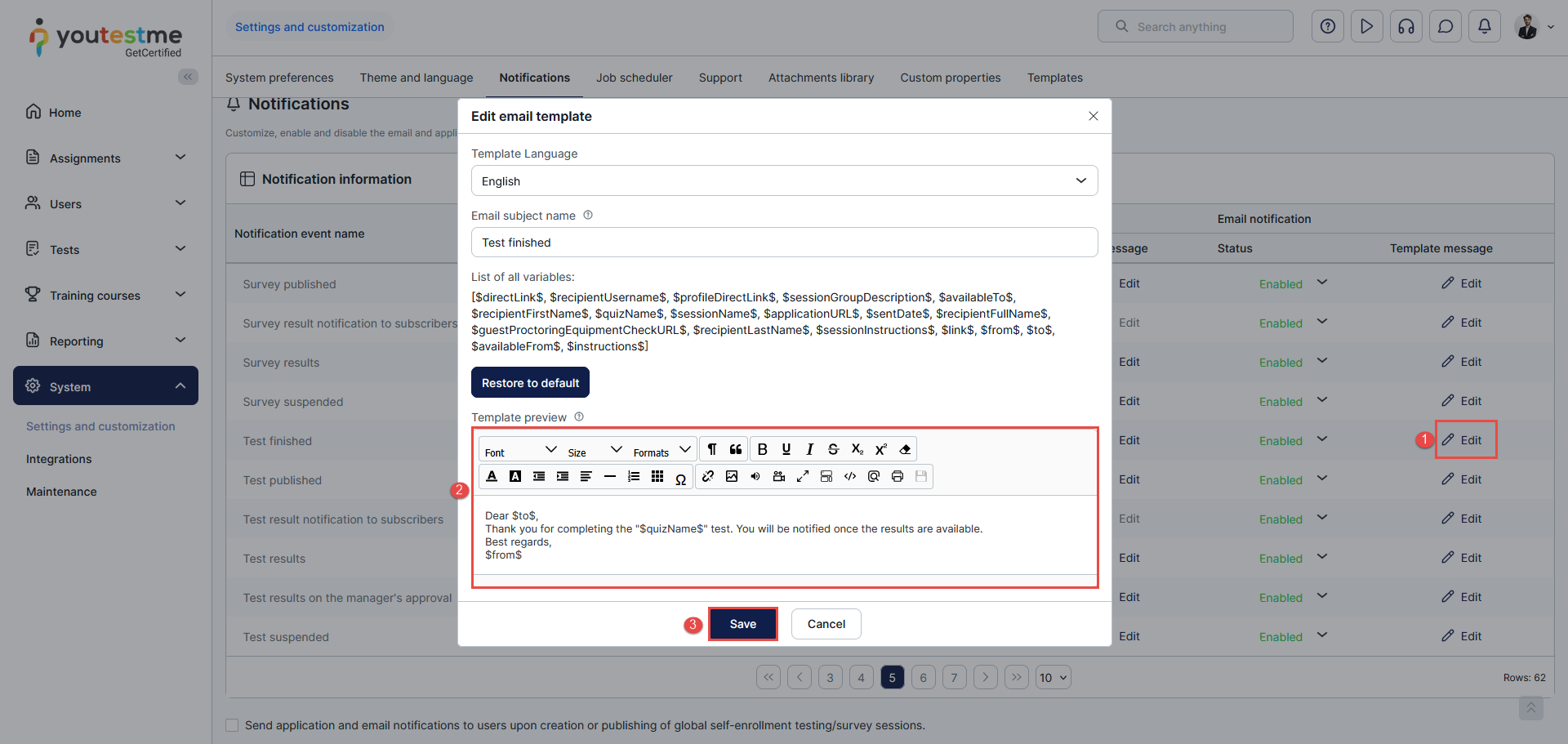This screenshot has width=1568, height=744.
Task: Collapse the System sidebar menu
Action: [x=106, y=385]
